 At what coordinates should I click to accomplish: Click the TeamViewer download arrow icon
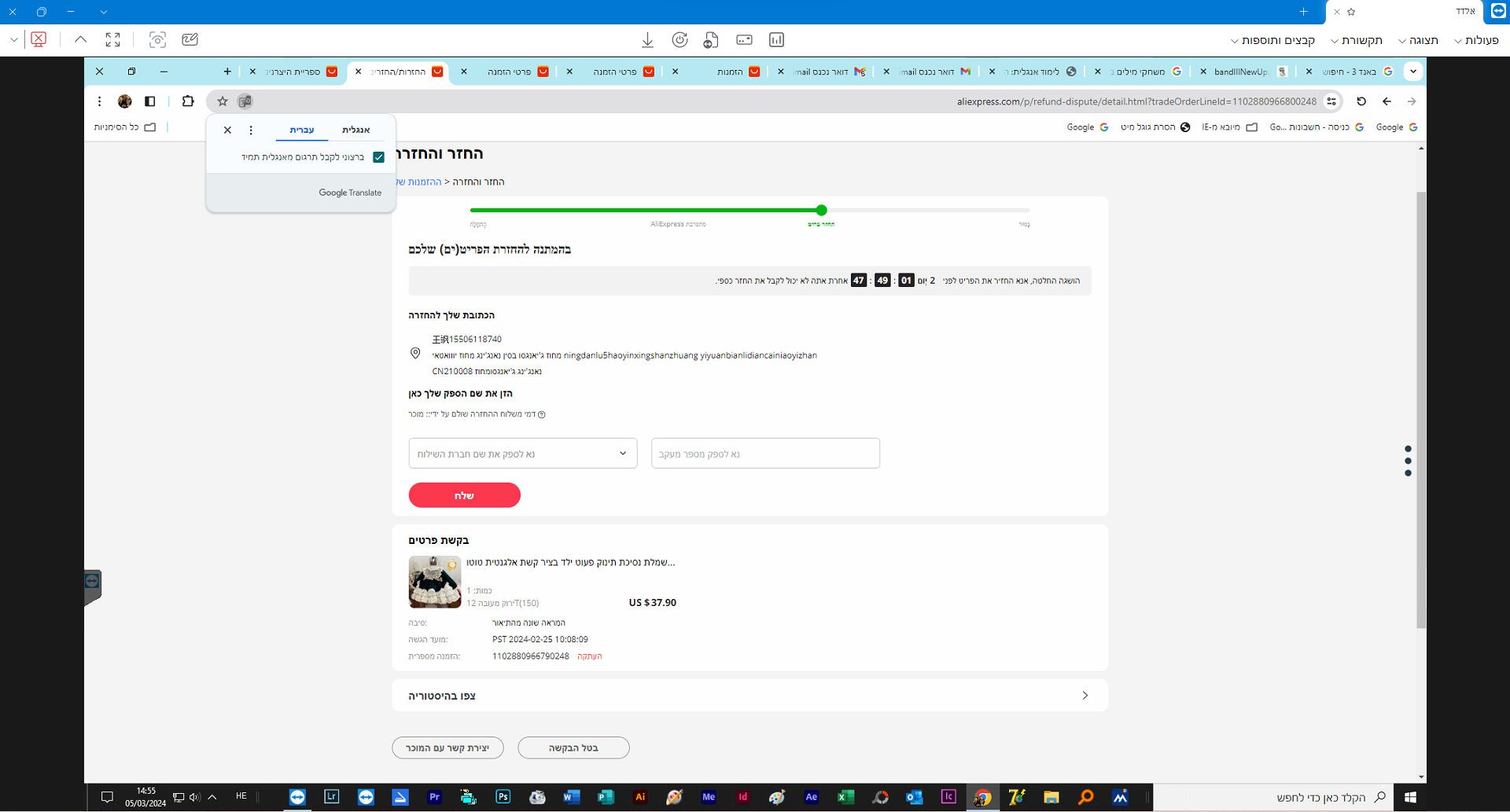pos(647,40)
